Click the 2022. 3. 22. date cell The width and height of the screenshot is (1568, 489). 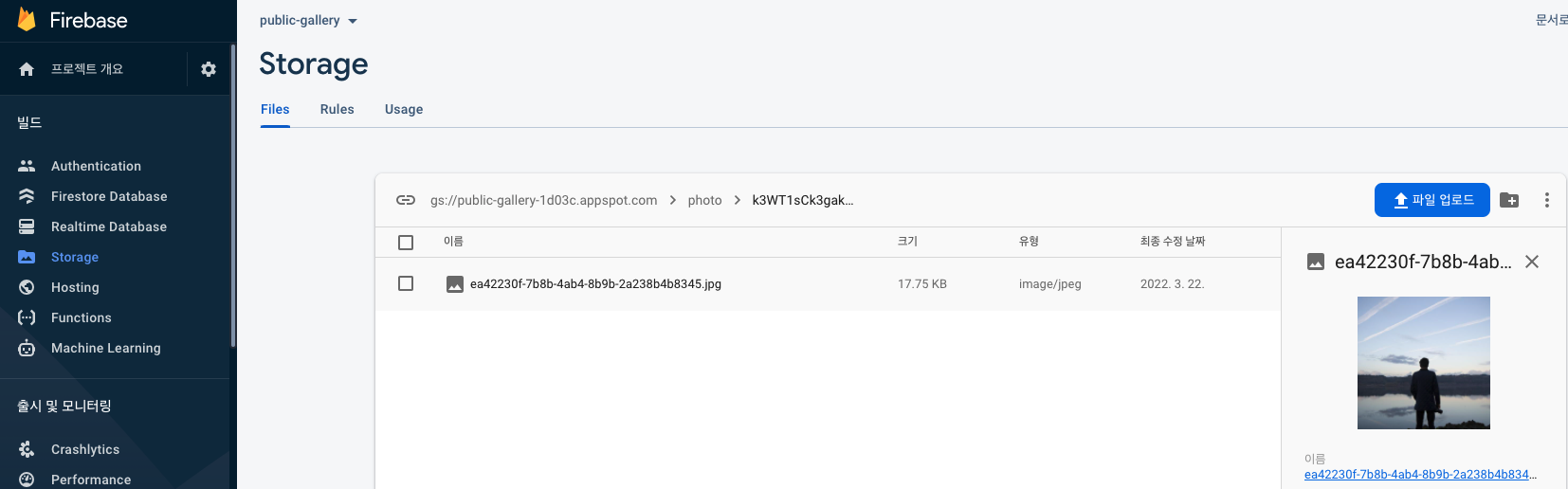click(1172, 284)
